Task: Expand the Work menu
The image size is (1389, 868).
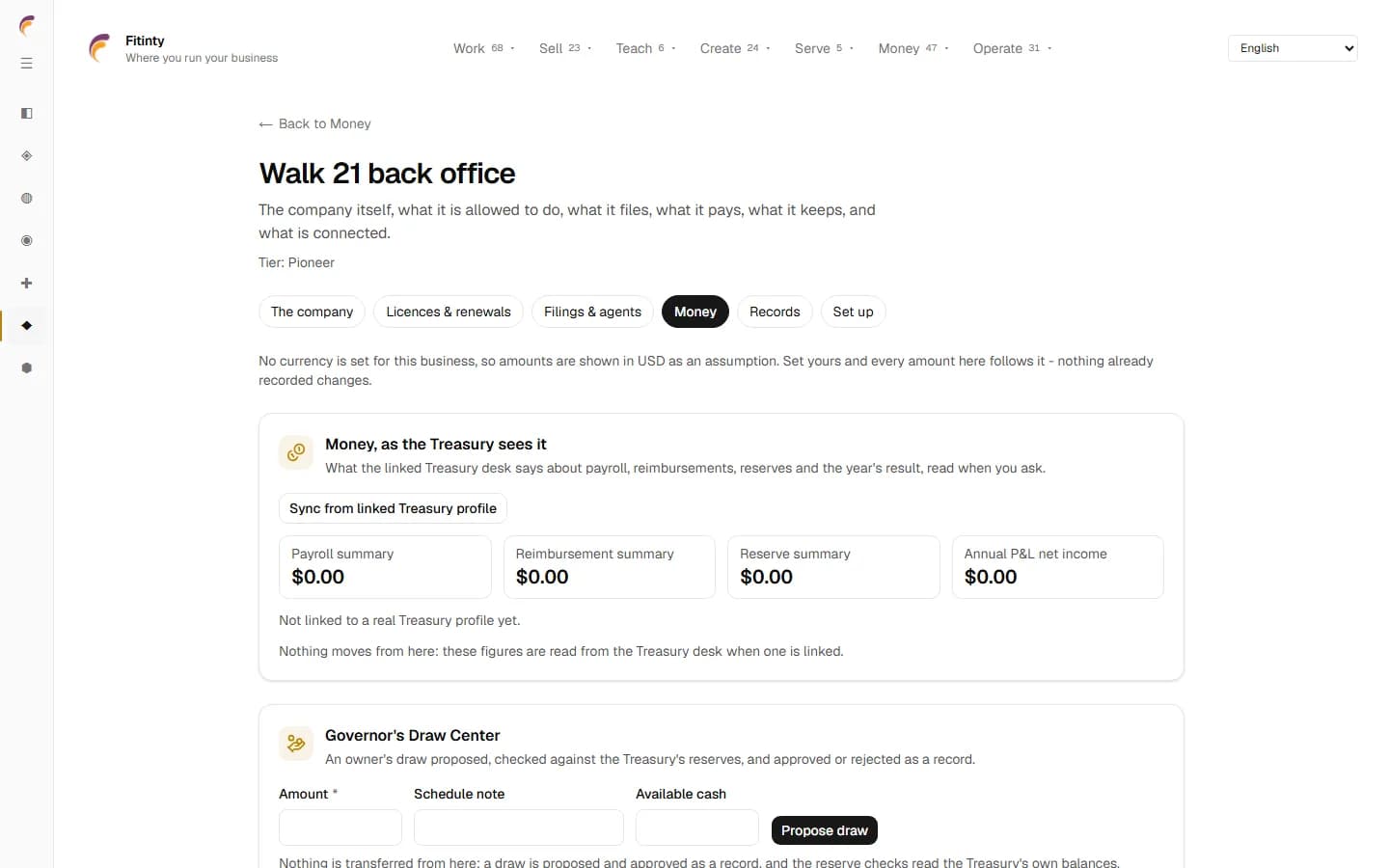Action: click(x=484, y=48)
